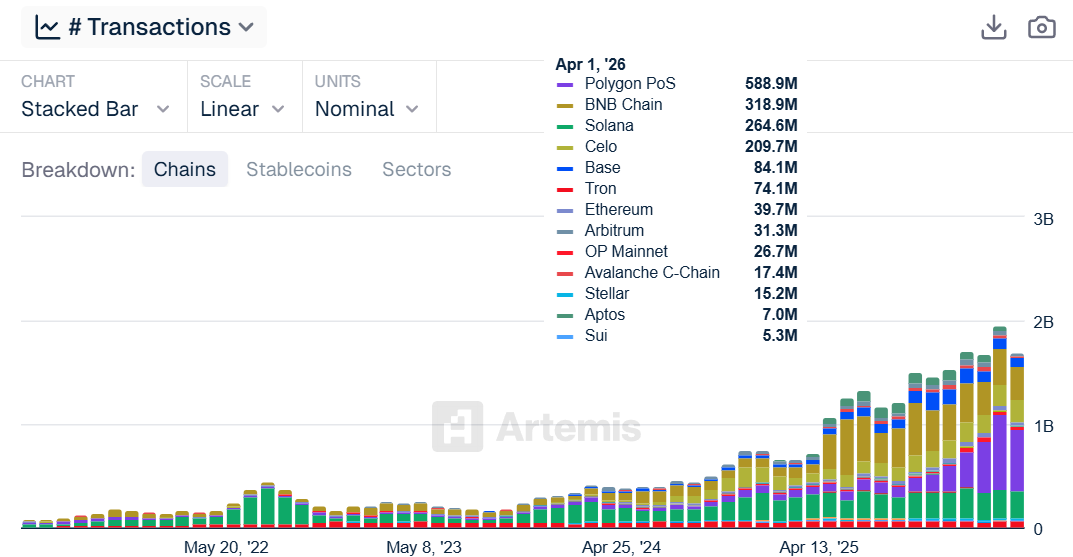Viewport: 1073px width, 557px height.
Task: Click the BNB Chain label in tooltip
Action: coord(623,105)
